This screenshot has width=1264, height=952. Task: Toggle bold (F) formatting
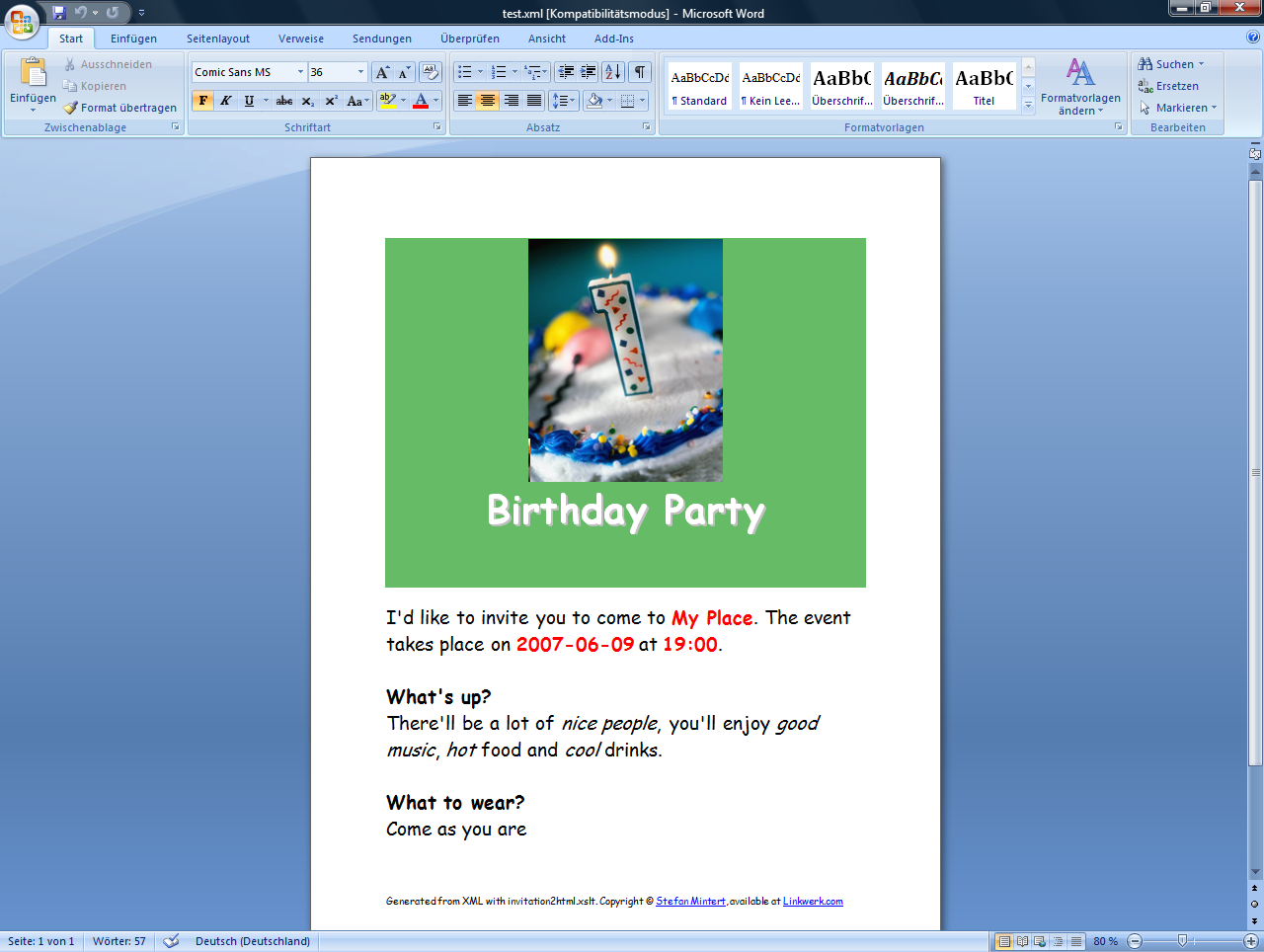(202, 101)
